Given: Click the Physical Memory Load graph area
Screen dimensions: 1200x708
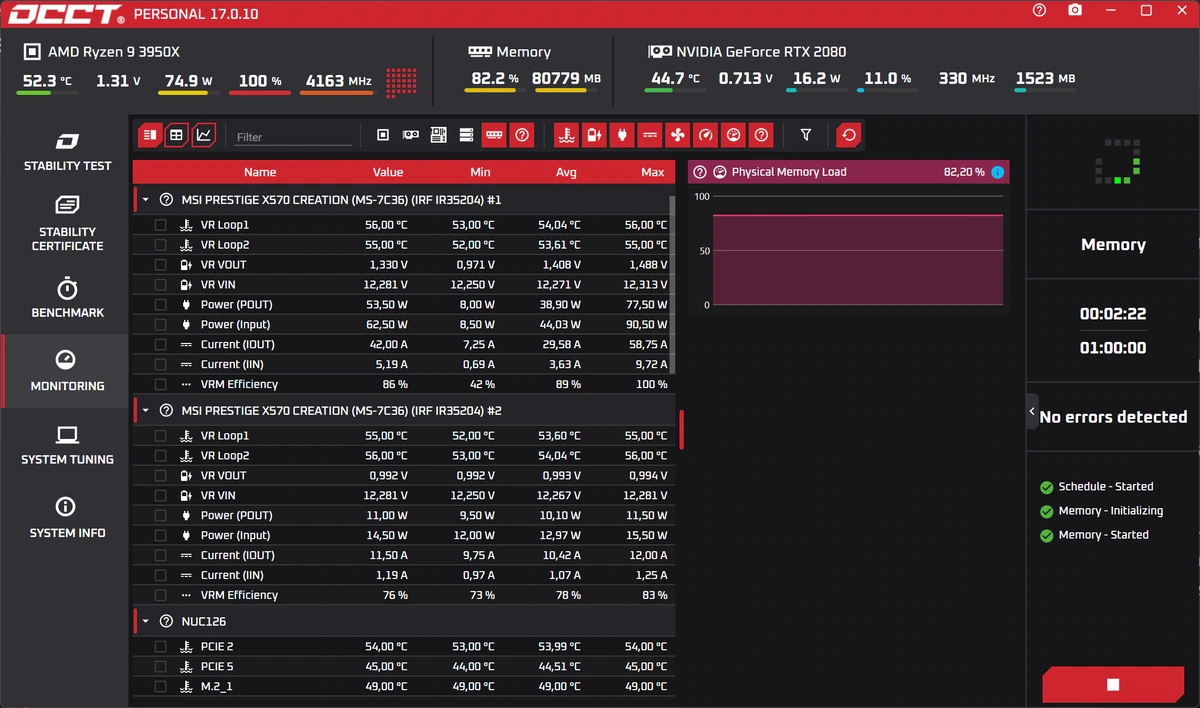Looking at the screenshot, I should 857,251.
